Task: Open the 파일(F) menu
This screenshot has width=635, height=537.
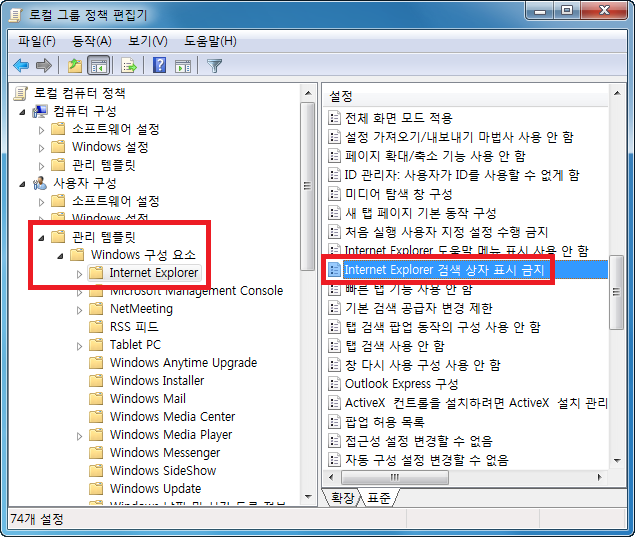Action: [36, 41]
